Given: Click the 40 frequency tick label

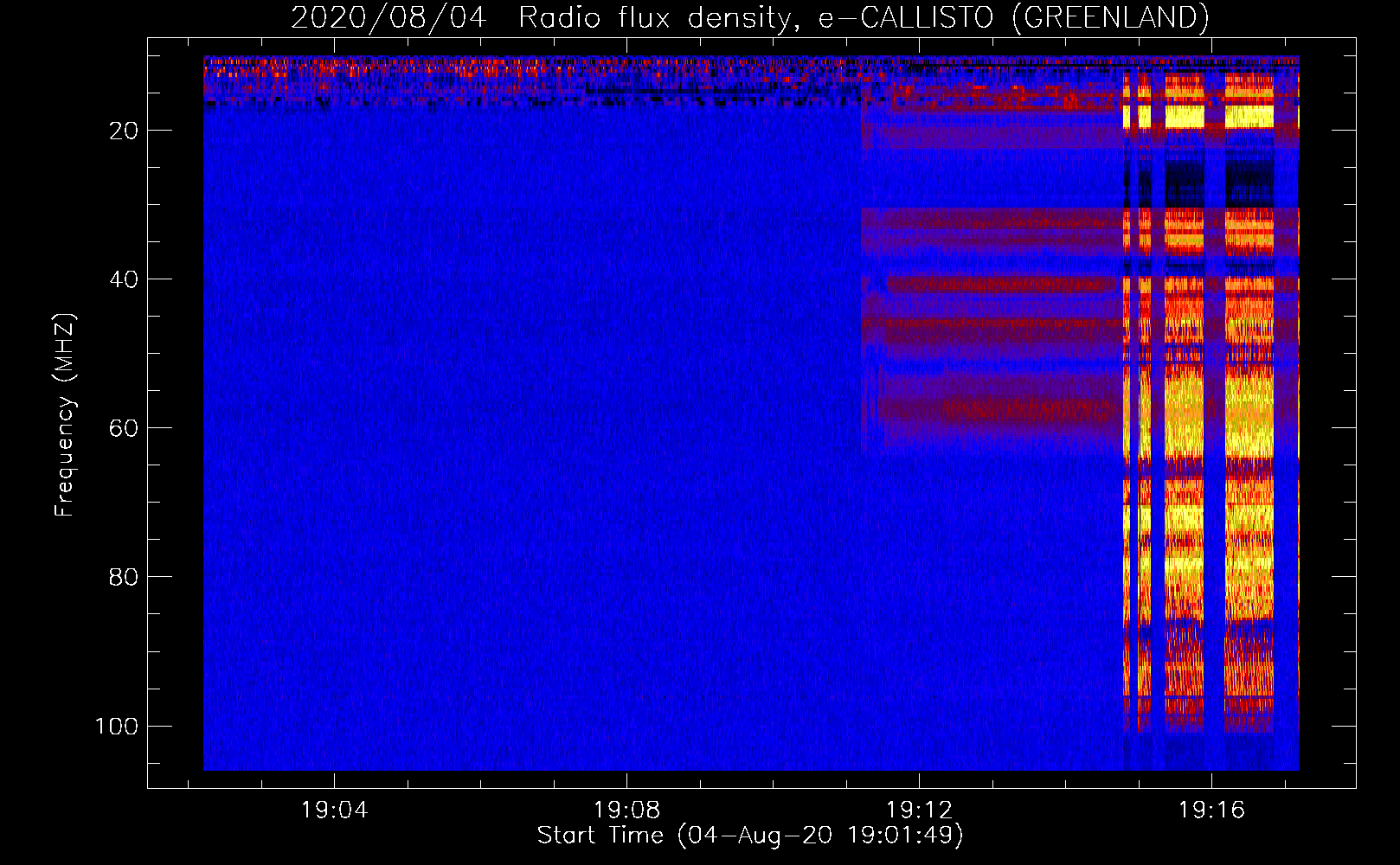Looking at the screenshot, I should (124, 279).
